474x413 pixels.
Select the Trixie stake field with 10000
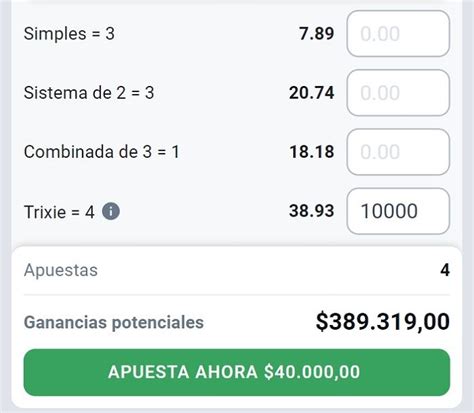(x=398, y=211)
